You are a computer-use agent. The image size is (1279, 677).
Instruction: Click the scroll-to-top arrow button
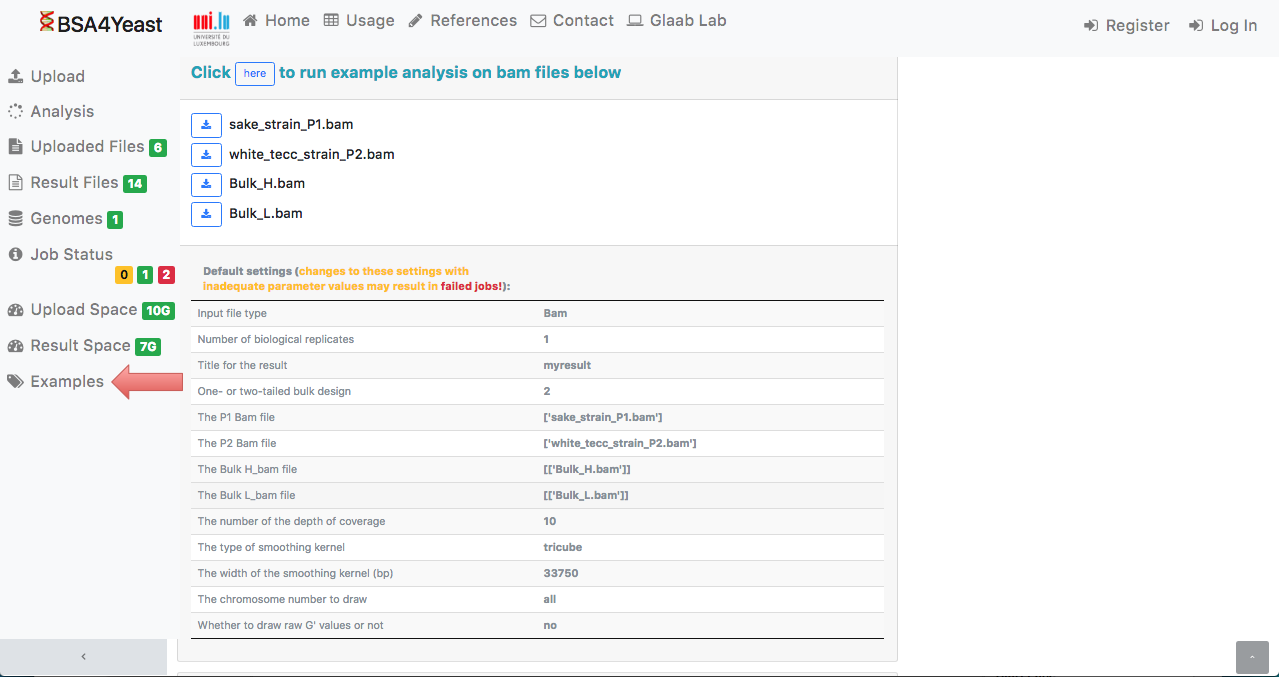pos(1251,657)
